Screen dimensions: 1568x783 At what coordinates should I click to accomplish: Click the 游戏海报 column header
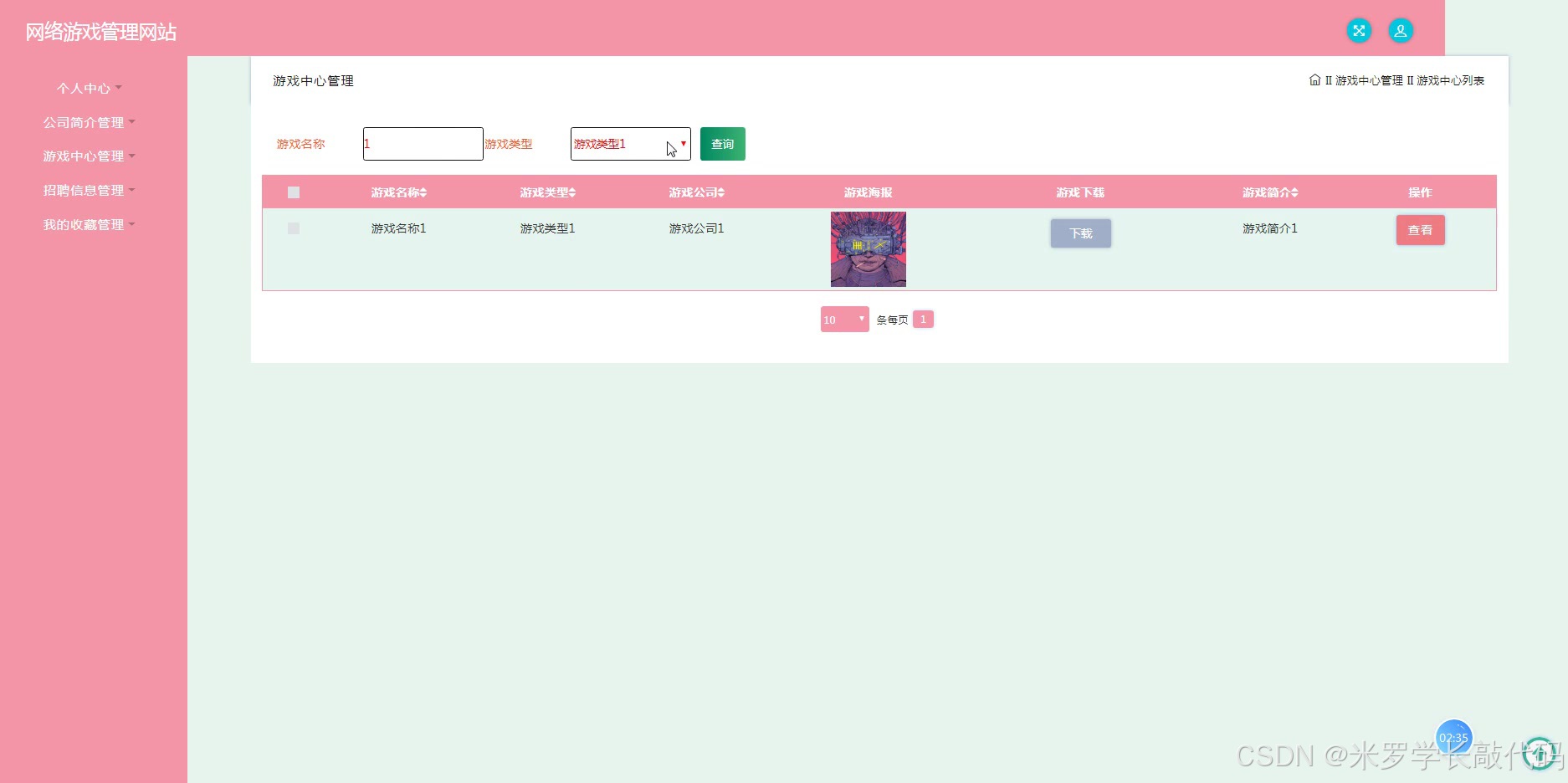tap(869, 192)
